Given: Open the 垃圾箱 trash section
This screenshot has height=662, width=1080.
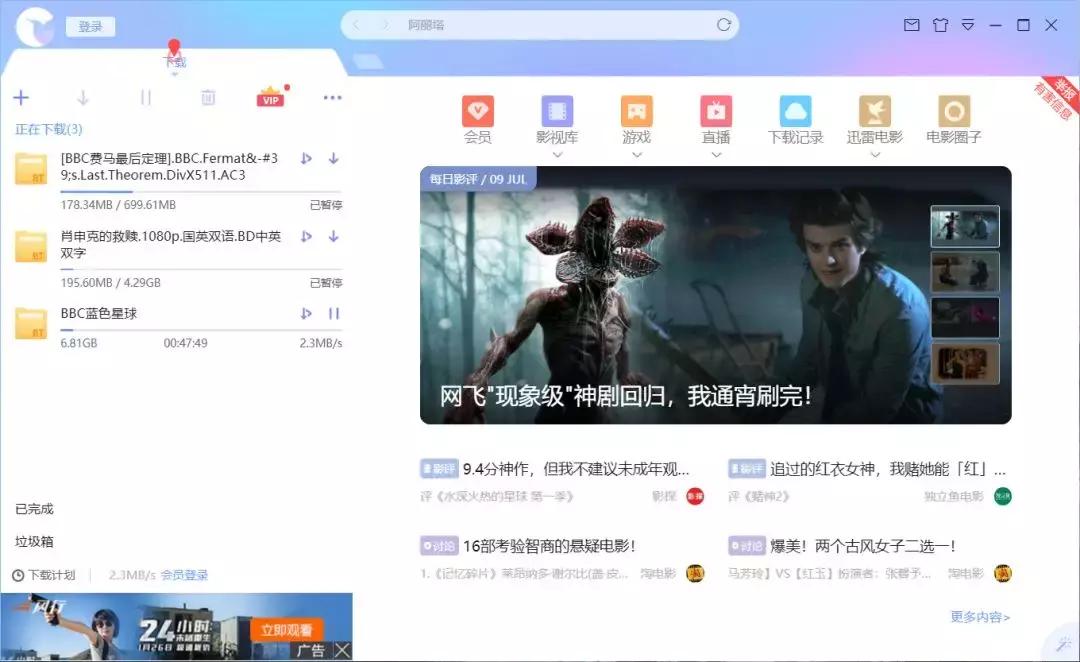Looking at the screenshot, I should [x=34, y=540].
